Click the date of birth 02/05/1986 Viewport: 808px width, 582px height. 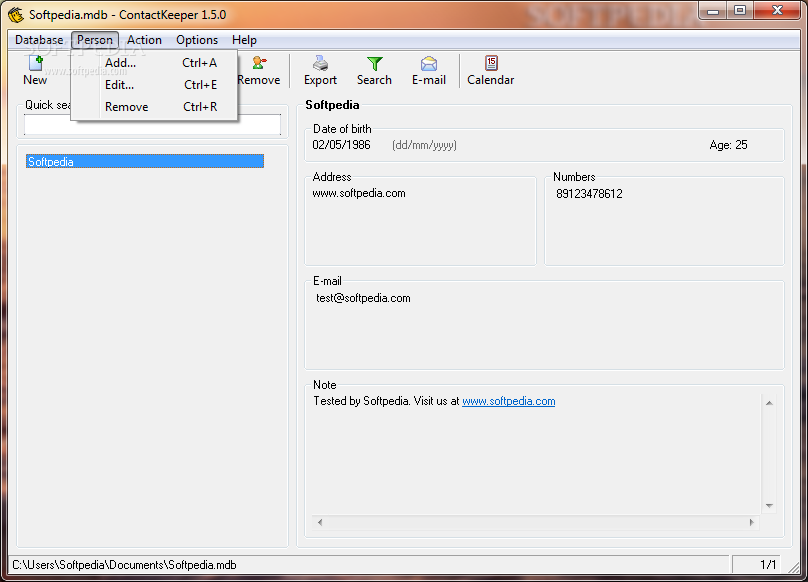pos(341,145)
